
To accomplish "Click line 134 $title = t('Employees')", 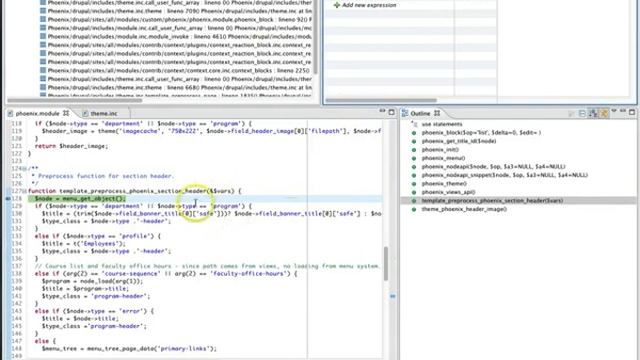I will click(83, 244).
